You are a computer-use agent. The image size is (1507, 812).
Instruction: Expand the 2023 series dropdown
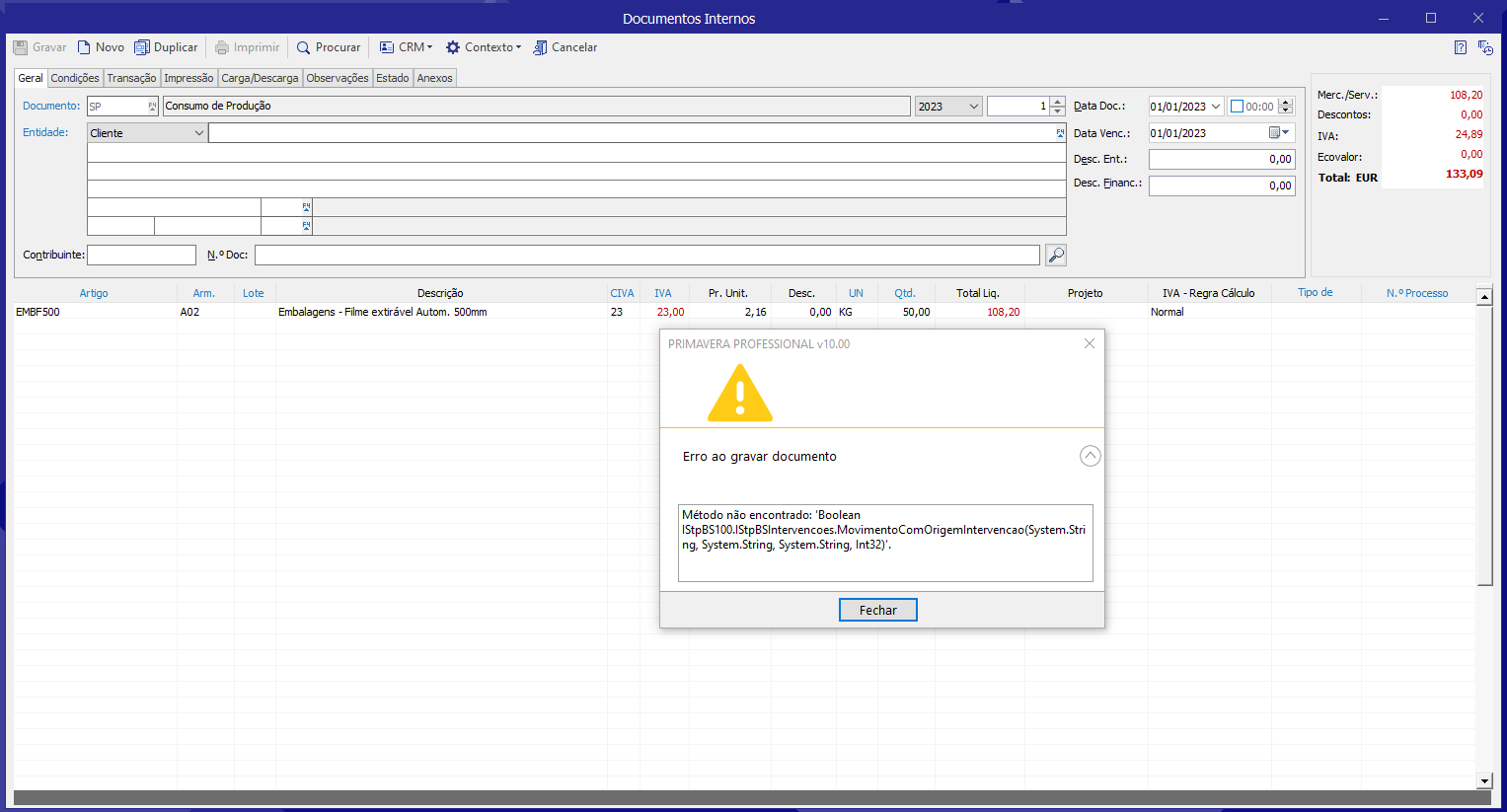point(974,107)
